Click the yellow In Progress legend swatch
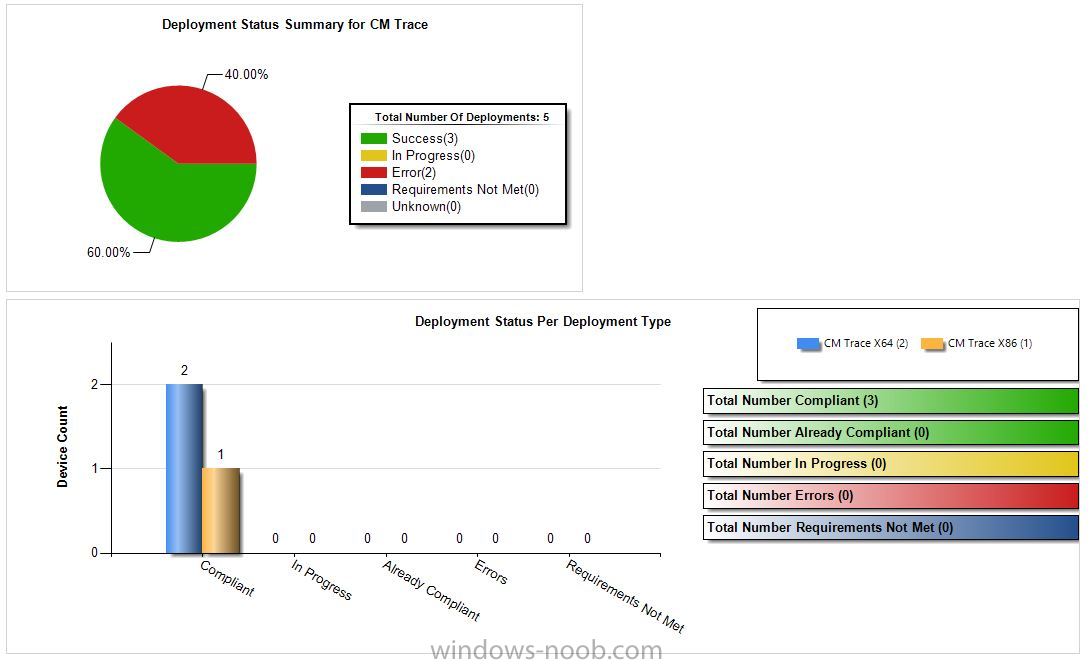 pos(373,155)
